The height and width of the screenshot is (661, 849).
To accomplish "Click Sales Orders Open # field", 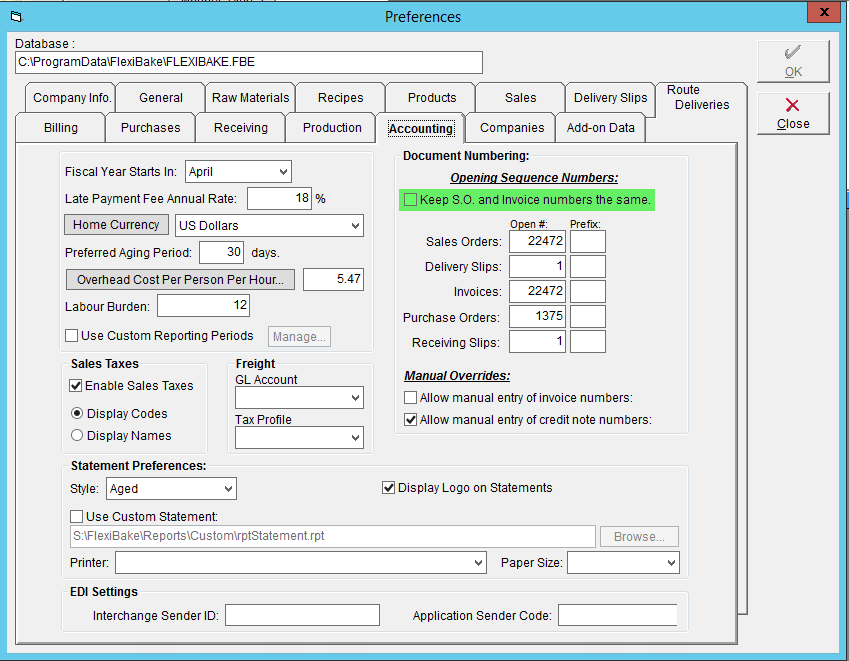I will (x=537, y=241).
